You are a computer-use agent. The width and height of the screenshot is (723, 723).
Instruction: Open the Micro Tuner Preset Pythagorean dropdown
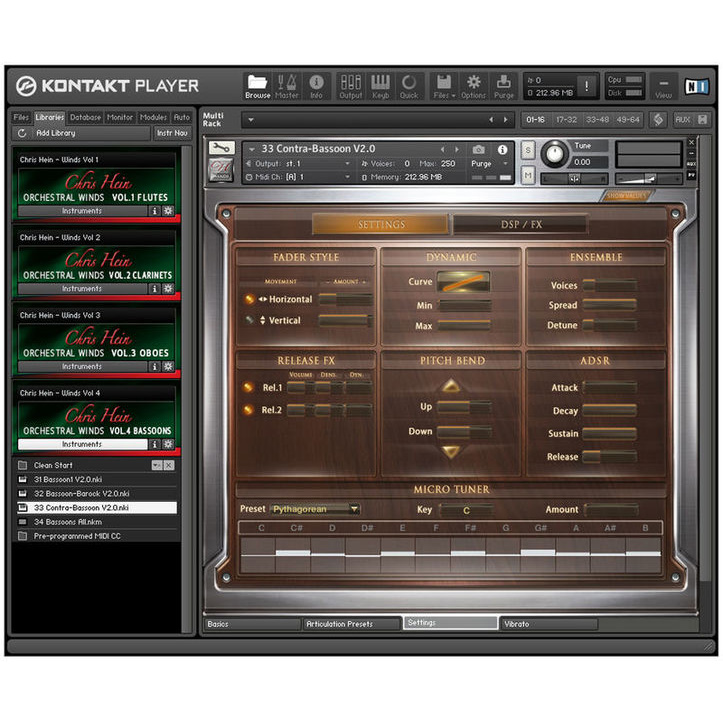point(315,509)
